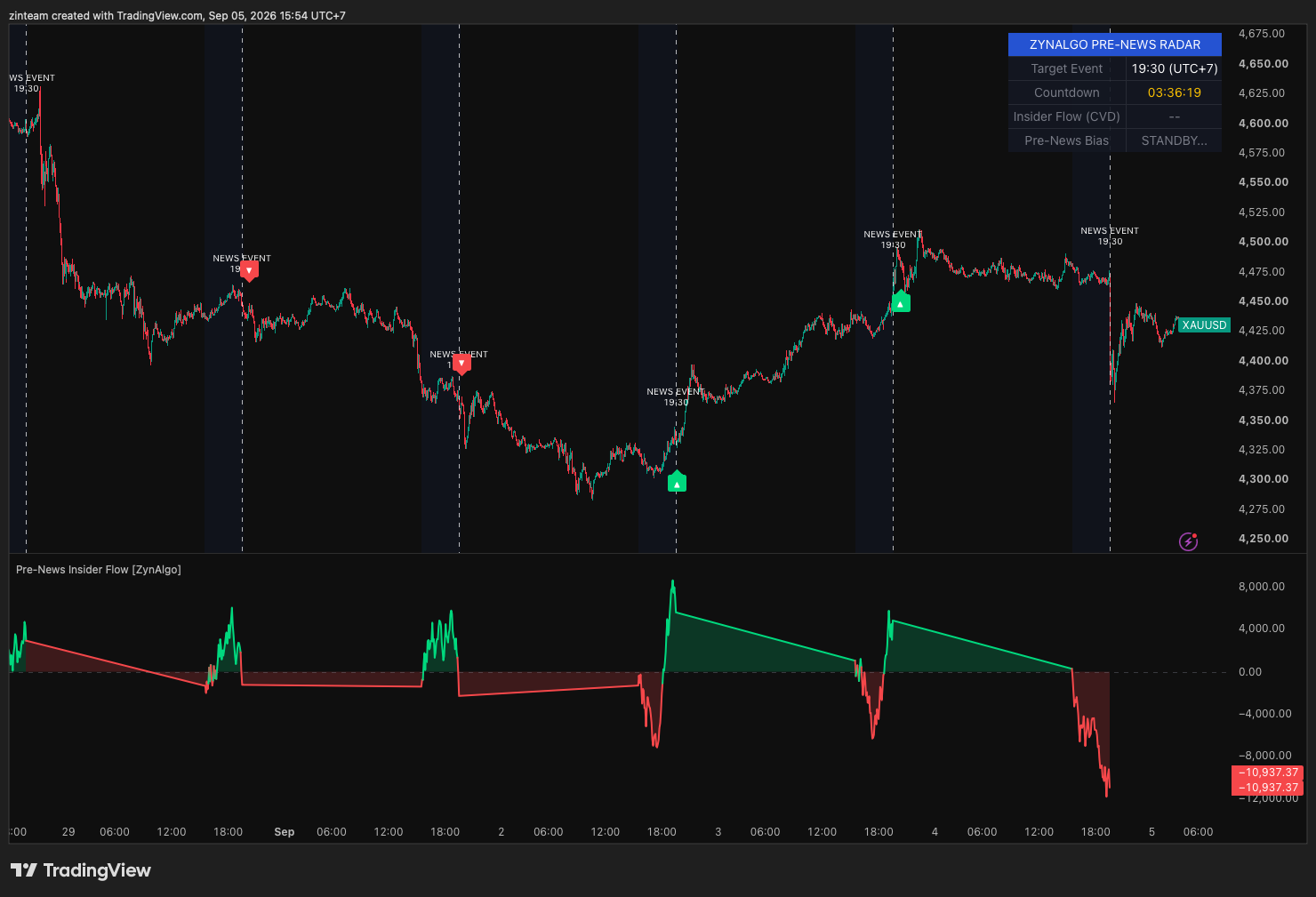This screenshot has height=897, width=1316.
Task: Click the 4,250.00 price axis label
Action: click(1263, 539)
